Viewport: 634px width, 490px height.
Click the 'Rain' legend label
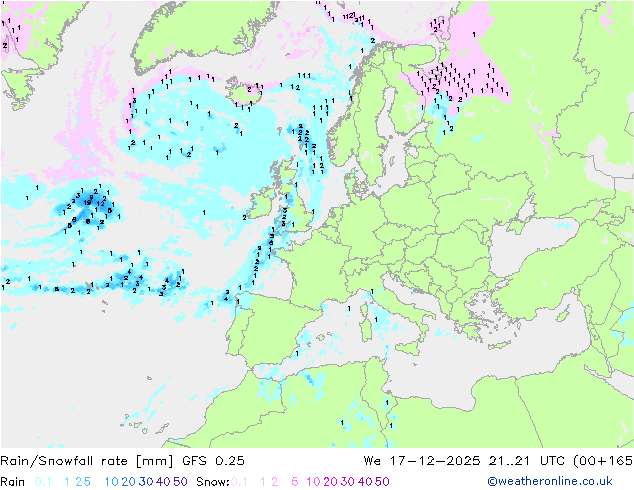pyautogui.click(x=13, y=482)
